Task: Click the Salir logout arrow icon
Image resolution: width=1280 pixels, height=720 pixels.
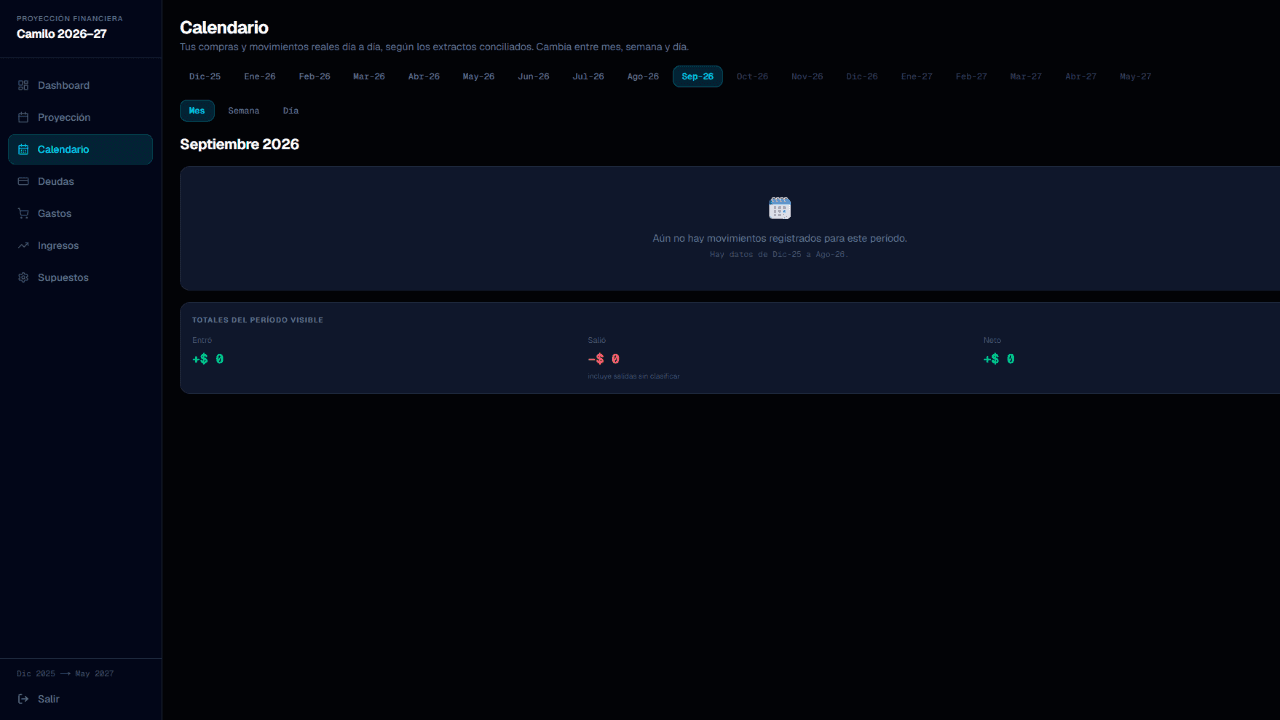Action: [x=23, y=699]
